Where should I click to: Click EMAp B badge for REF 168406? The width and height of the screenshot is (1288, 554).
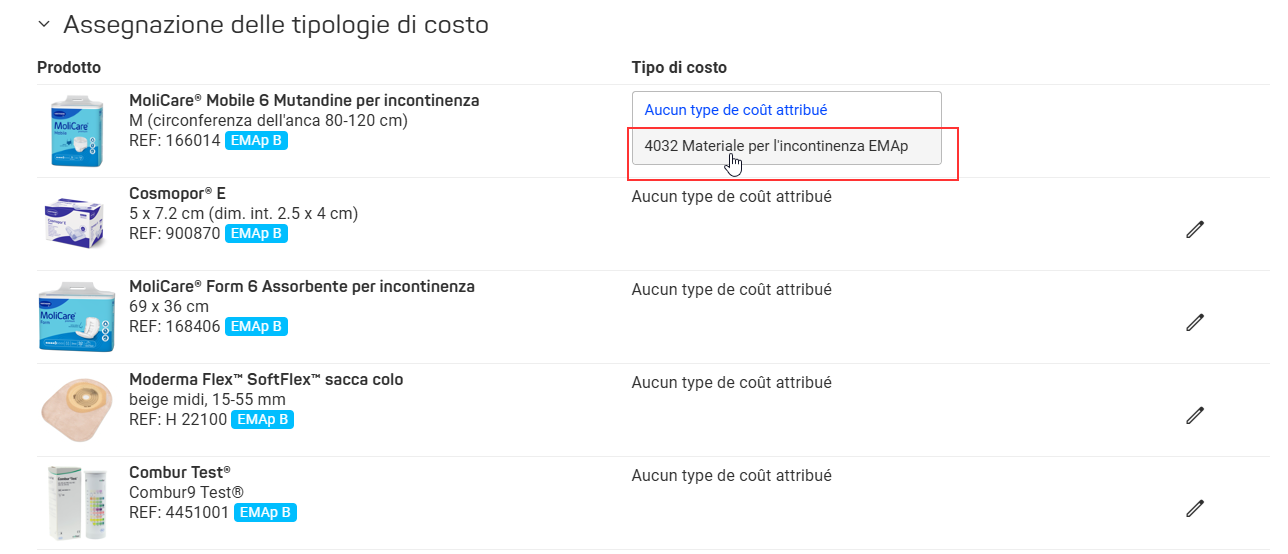pyautogui.click(x=256, y=327)
